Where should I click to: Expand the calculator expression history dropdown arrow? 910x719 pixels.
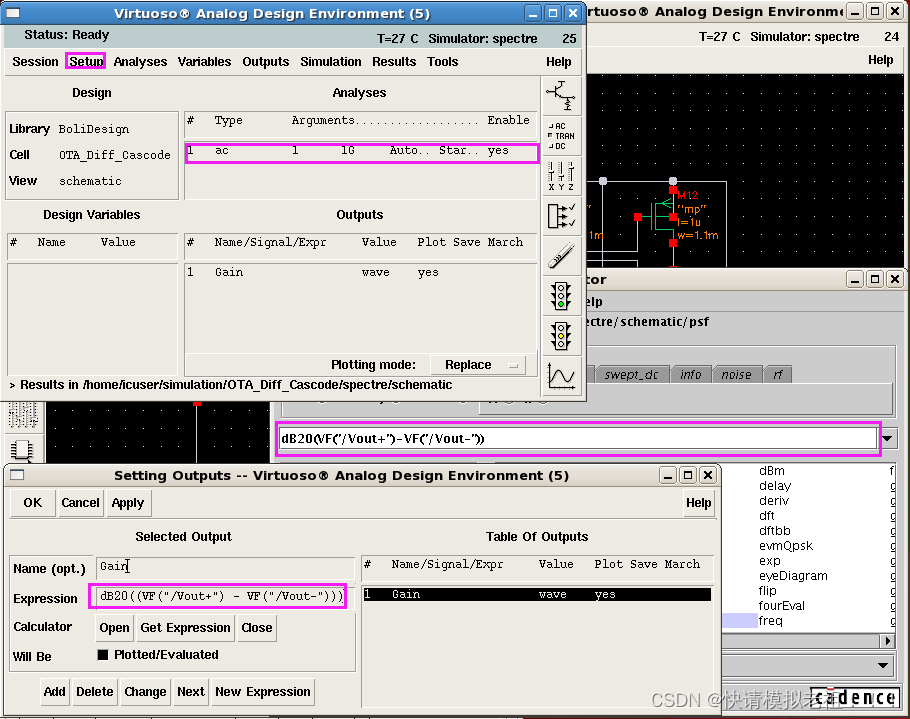pyautogui.click(x=889, y=439)
